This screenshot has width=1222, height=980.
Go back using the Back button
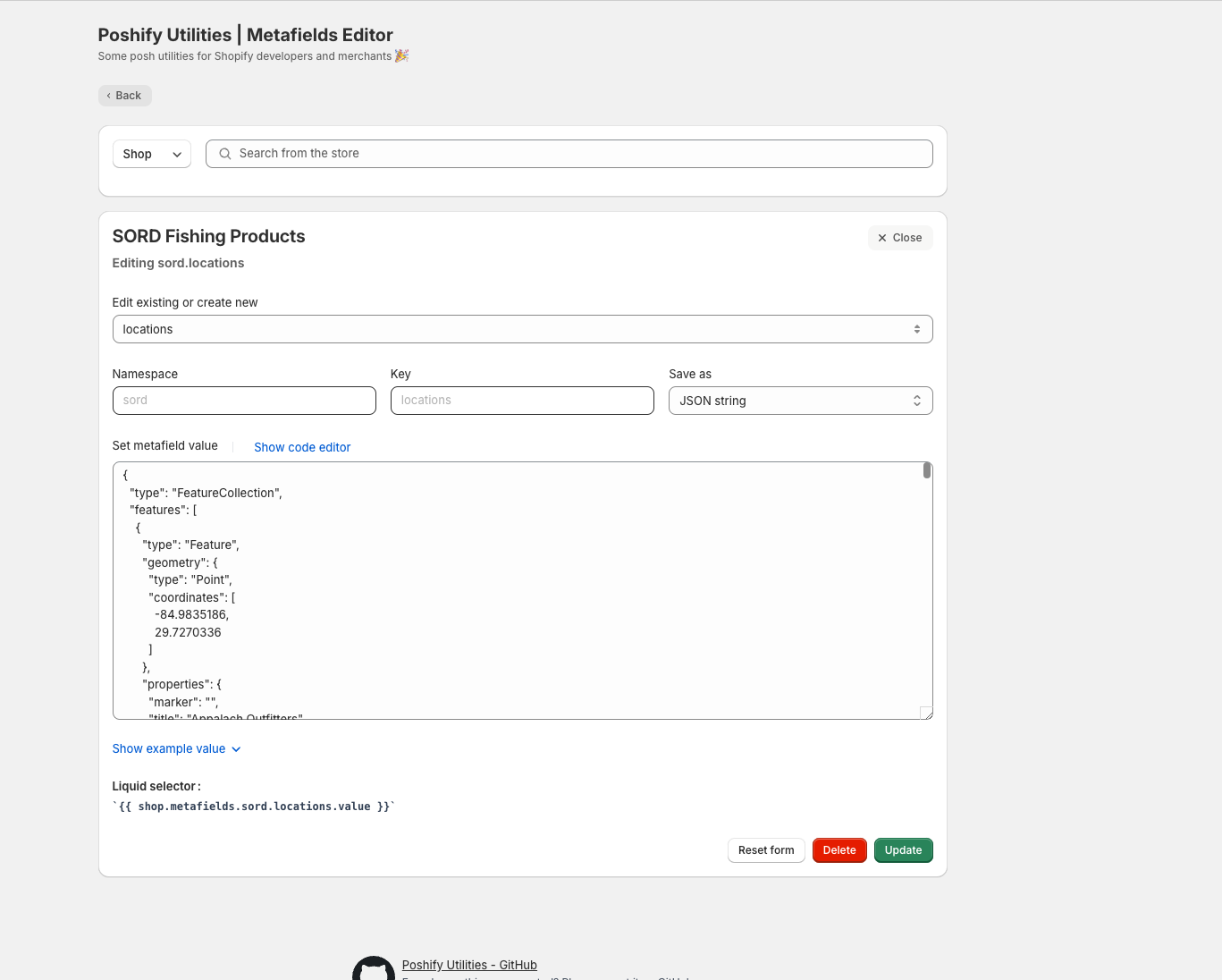[x=124, y=96]
